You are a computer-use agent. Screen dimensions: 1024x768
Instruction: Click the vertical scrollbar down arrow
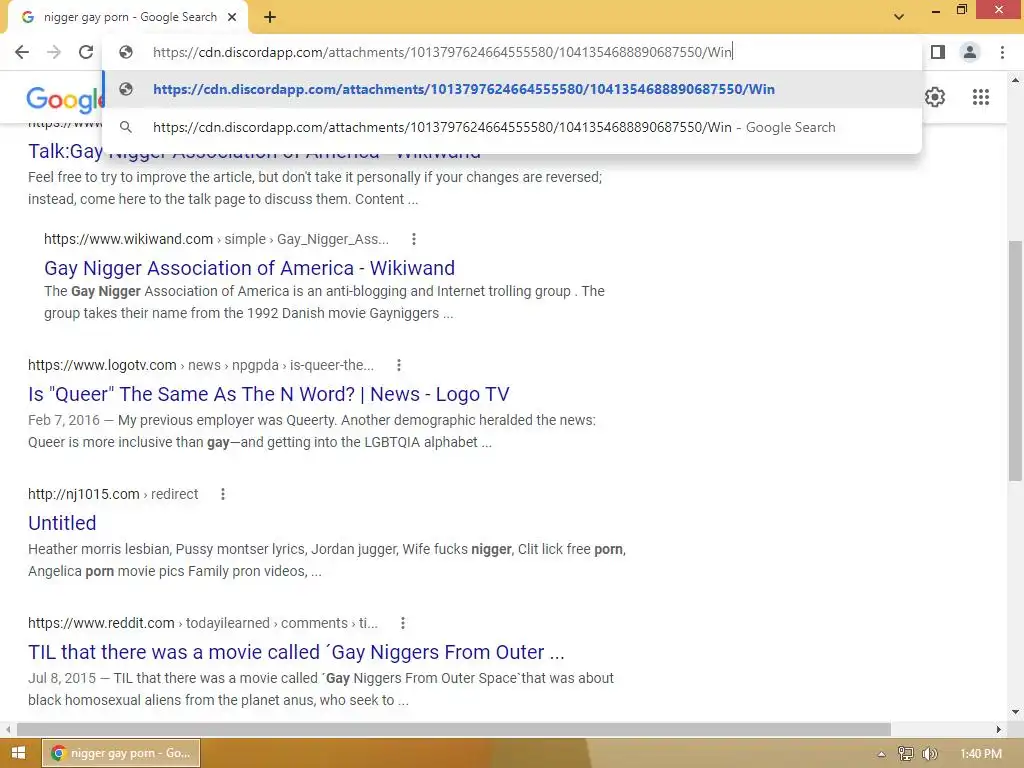point(1015,712)
